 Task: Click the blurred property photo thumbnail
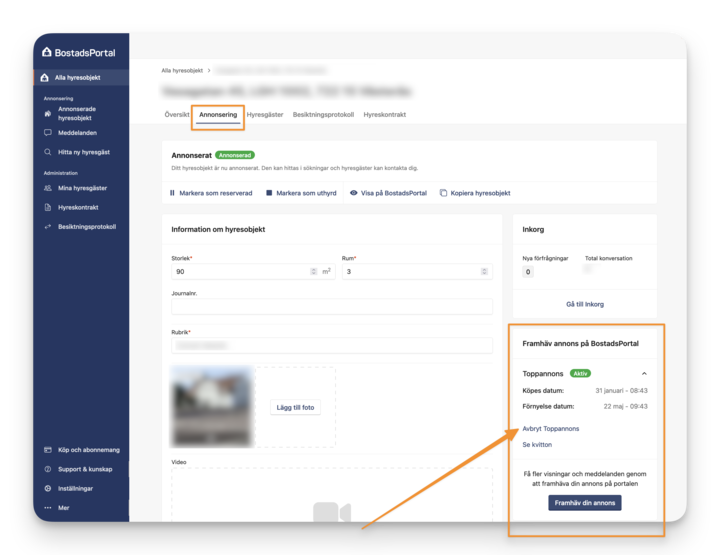click(212, 406)
